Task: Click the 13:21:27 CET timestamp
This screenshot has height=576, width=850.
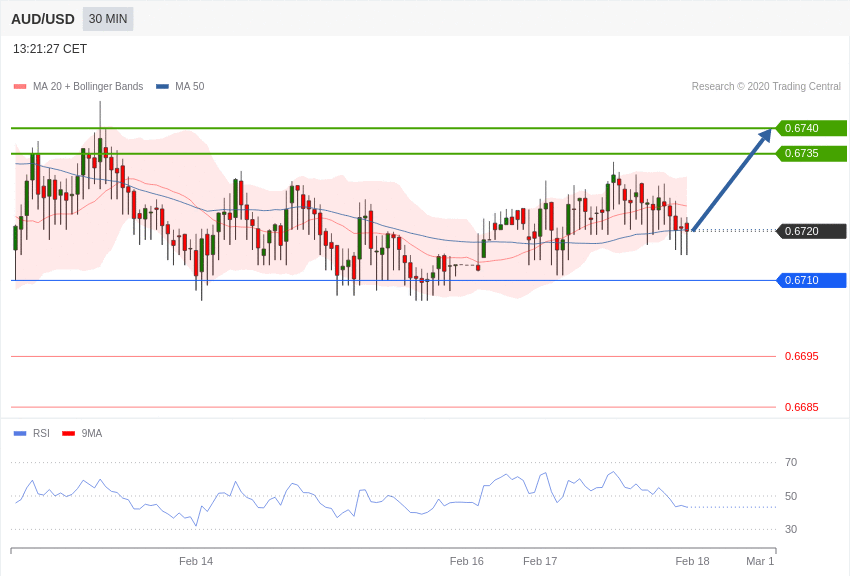Action: point(50,49)
